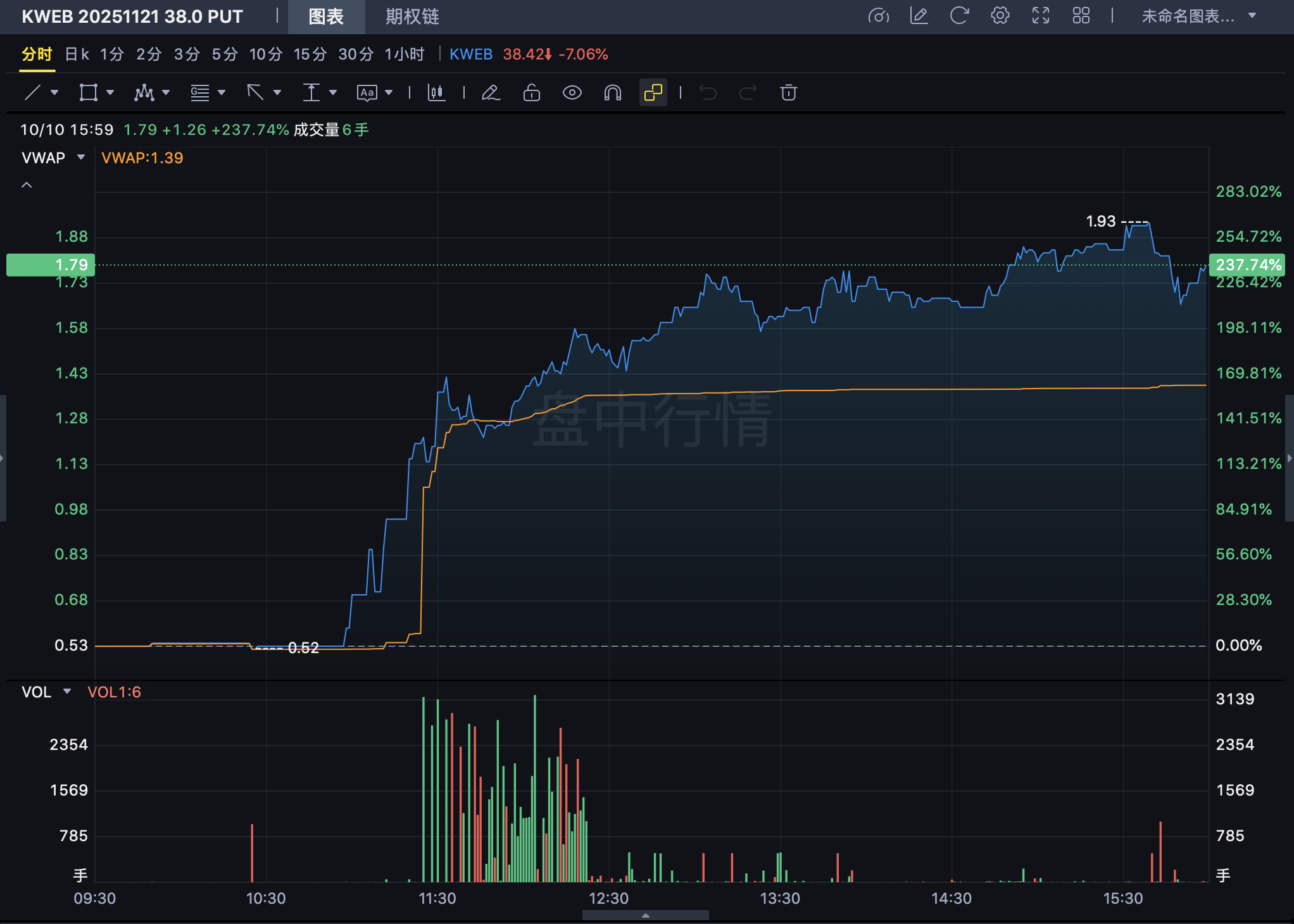Click the bottom panel resize handle
The height and width of the screenshot is (924, 1294).
(x=645, y=915)
